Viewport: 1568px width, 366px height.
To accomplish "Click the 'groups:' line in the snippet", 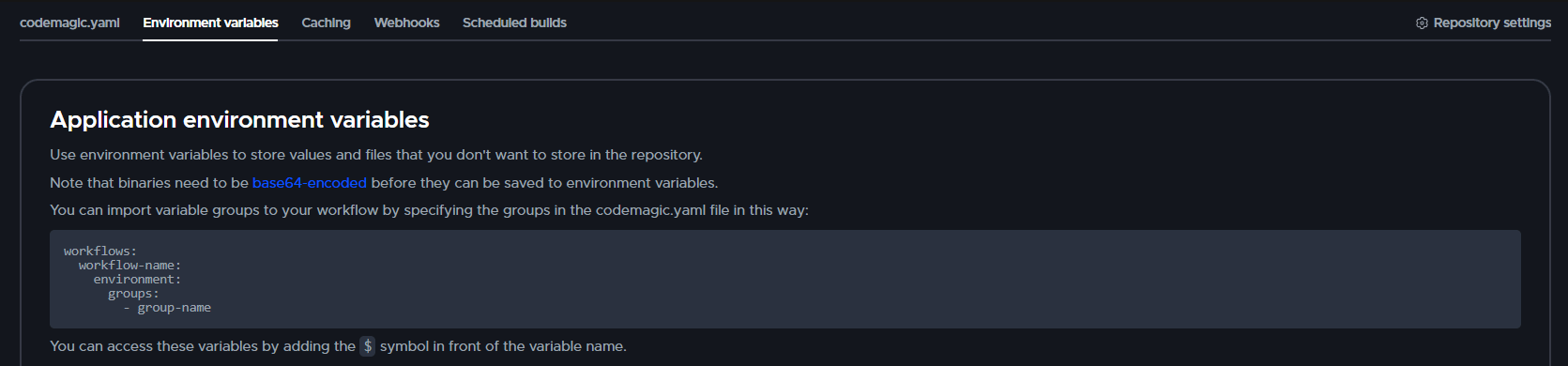I will pos(133,294).
